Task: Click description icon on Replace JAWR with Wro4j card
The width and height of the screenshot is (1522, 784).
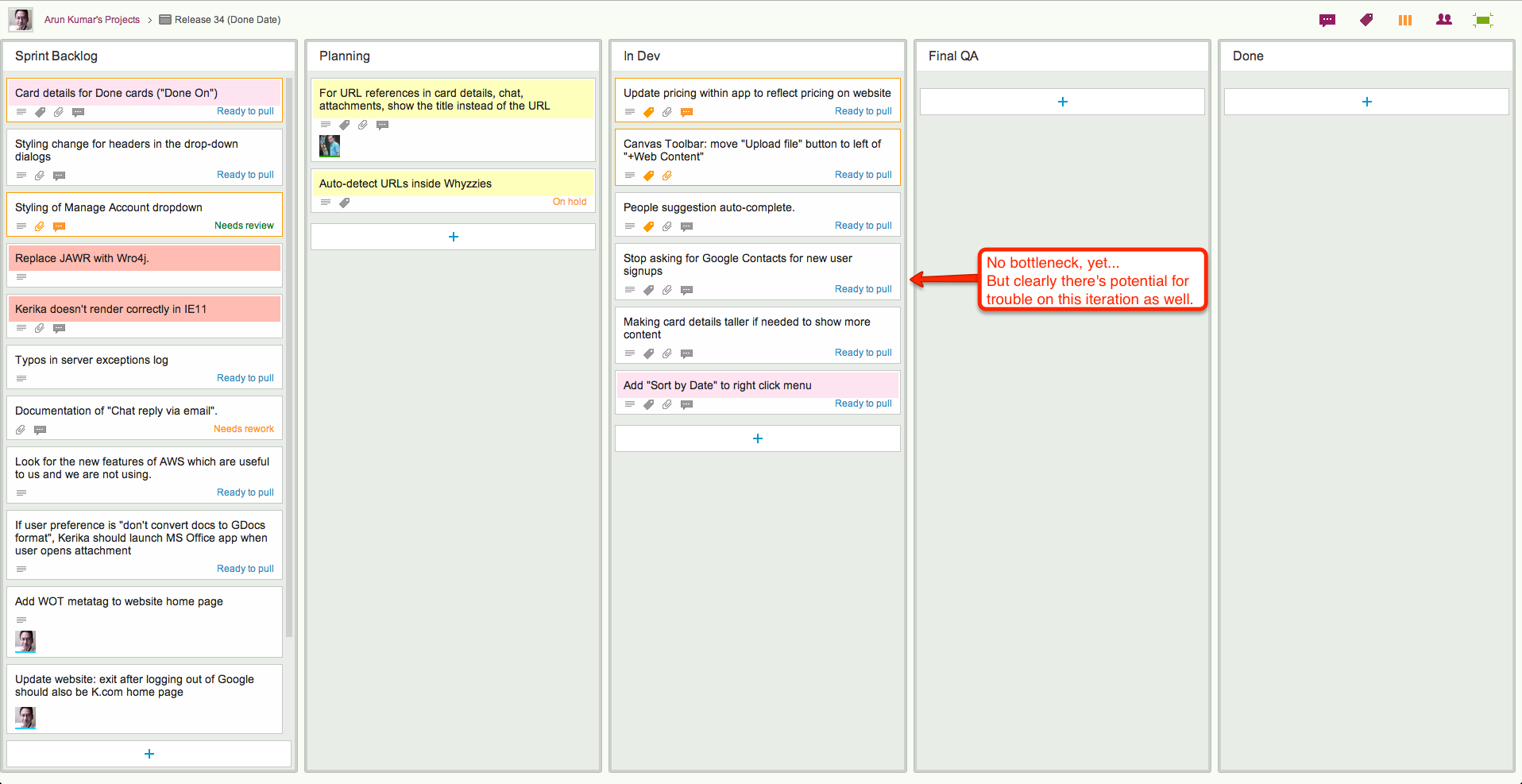Action: 21,277
